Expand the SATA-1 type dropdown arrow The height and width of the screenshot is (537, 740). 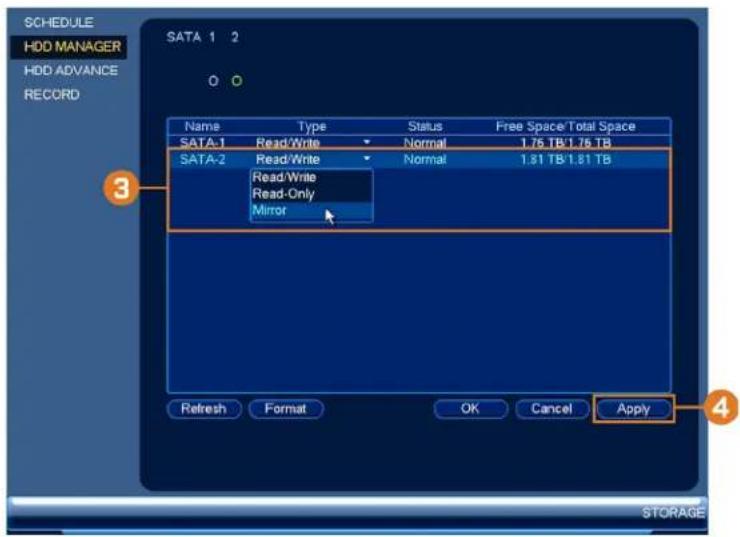(x=367, y=142)
